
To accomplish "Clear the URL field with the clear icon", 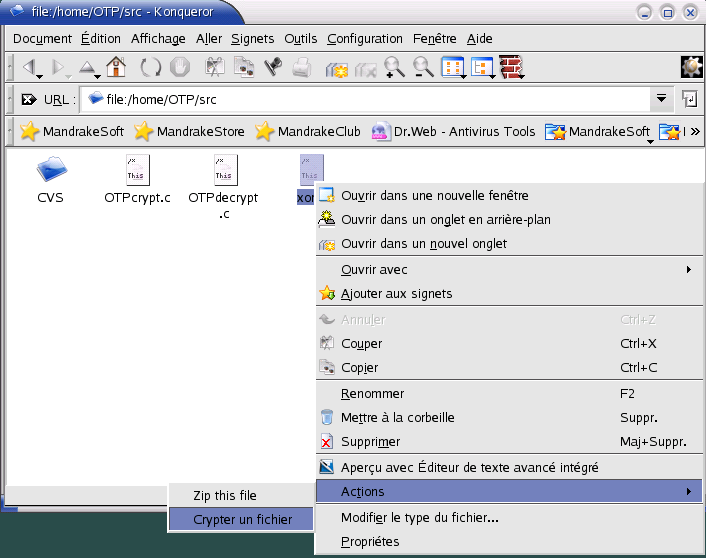I will [28, 99].
